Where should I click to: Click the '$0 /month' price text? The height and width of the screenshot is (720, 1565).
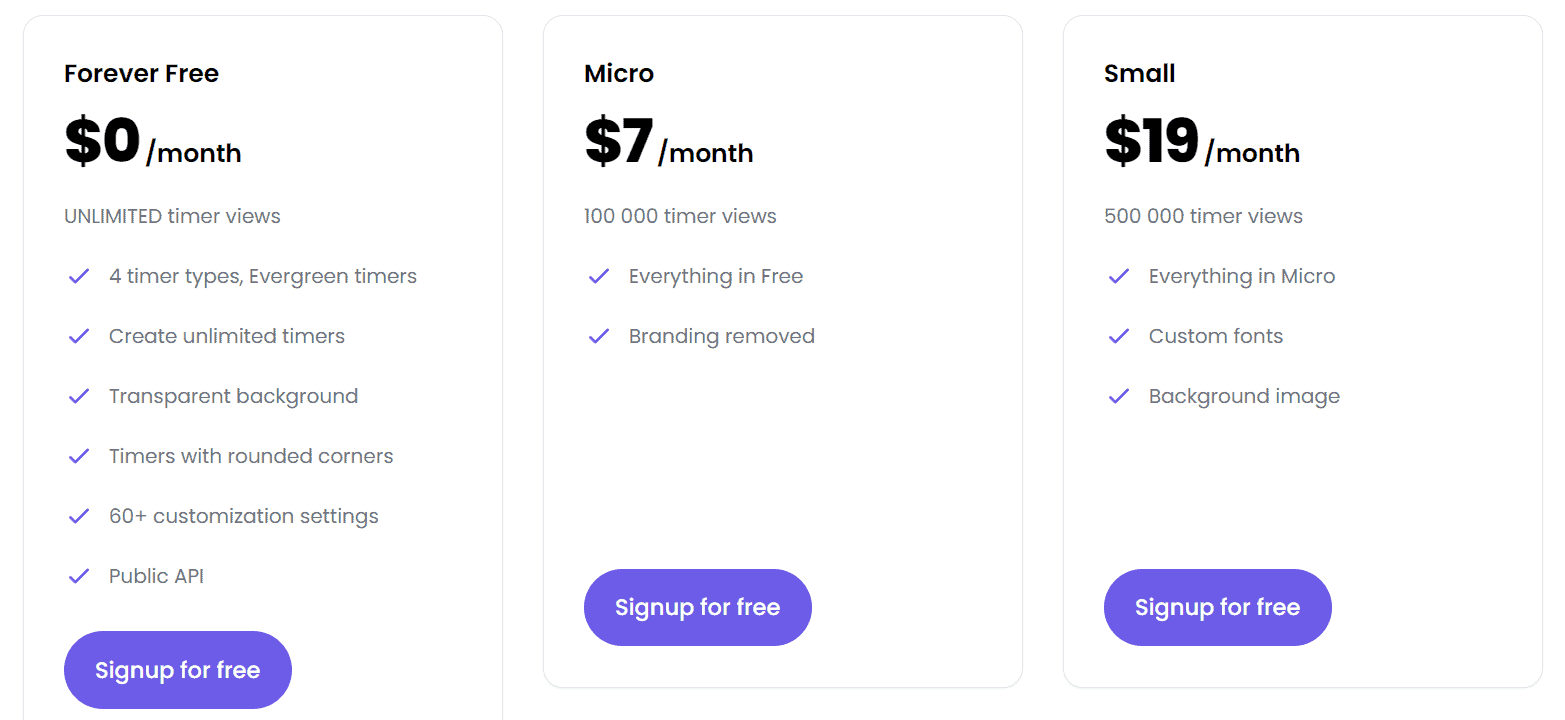click(x=152, y=141)
